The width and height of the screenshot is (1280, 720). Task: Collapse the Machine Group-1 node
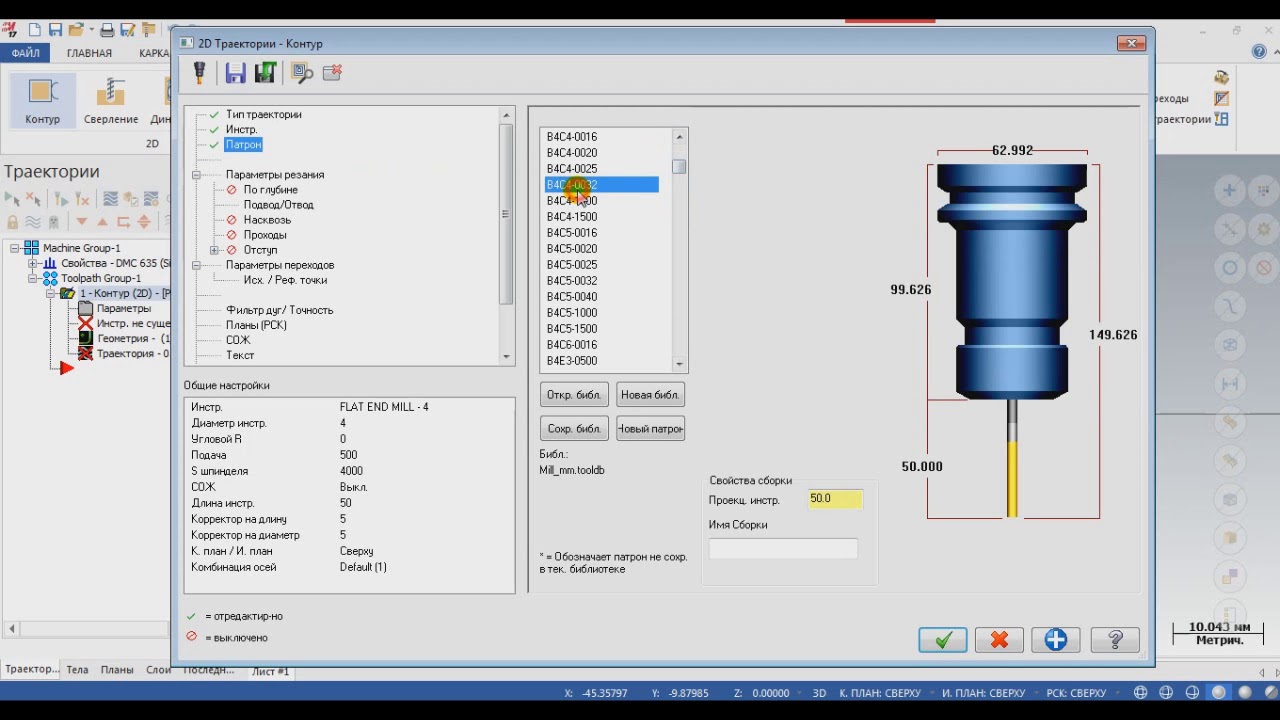click(x=14, y=248)
